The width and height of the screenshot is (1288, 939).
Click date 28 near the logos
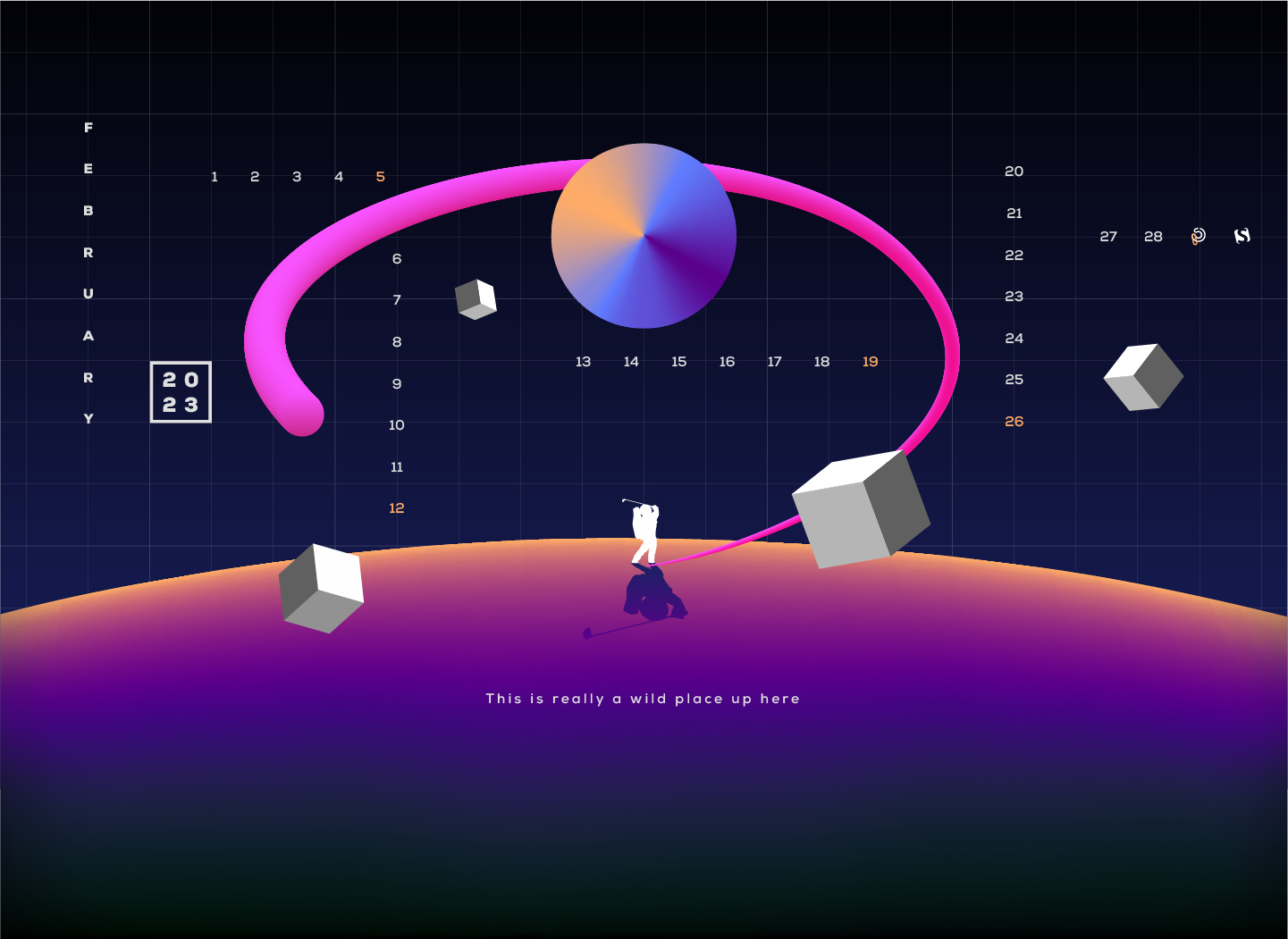(1153, 237)
